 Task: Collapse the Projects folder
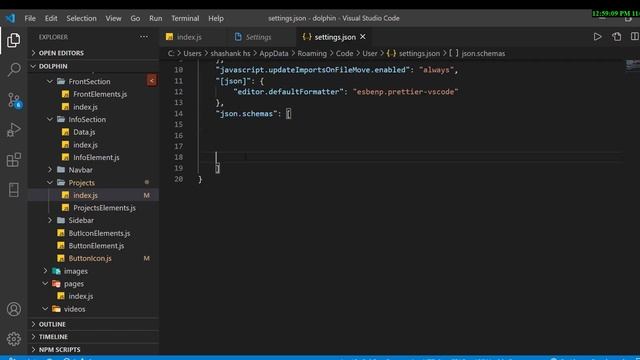point(81,183)
